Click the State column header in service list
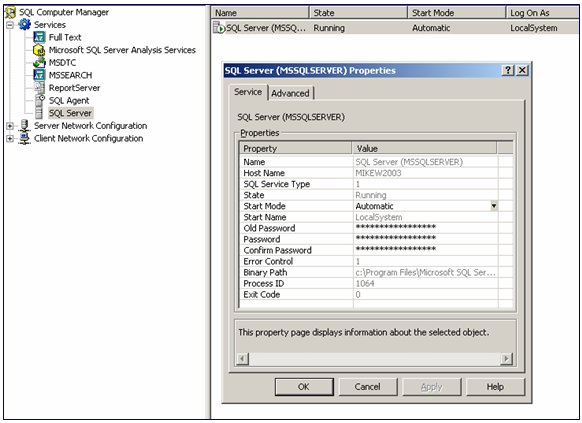Viewport: 582px width, 423px height. [358, 13]
